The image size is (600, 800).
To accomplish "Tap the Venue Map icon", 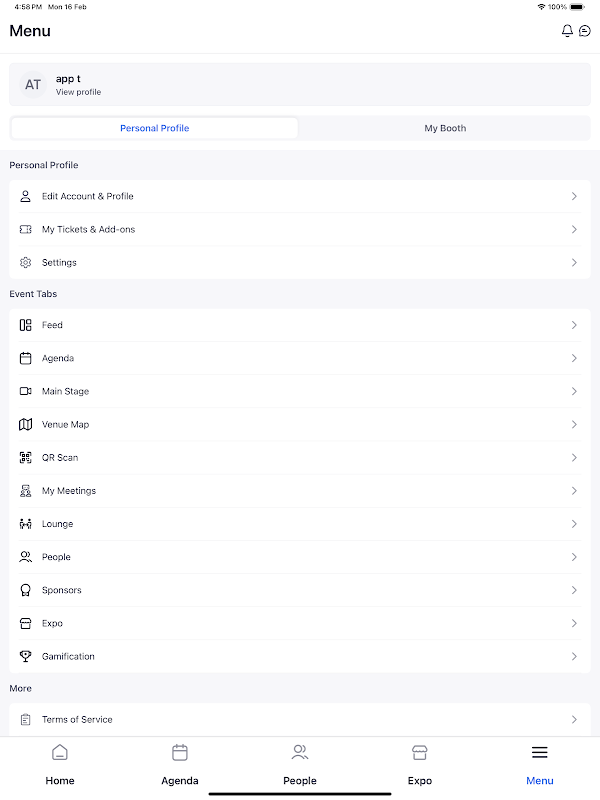I will point(26,424).
